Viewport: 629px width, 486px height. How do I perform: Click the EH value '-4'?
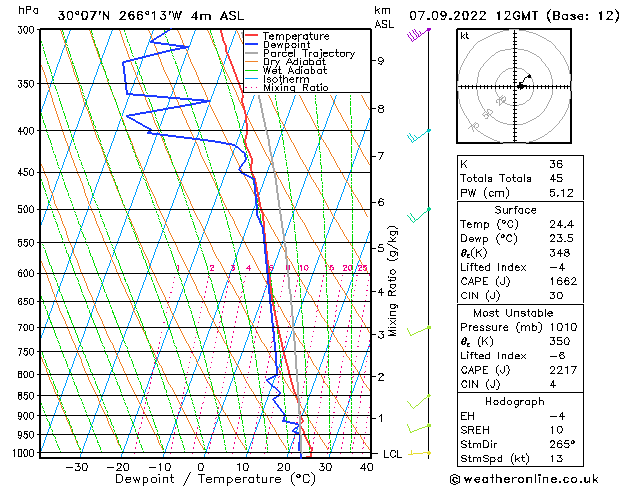click(557, 416)
